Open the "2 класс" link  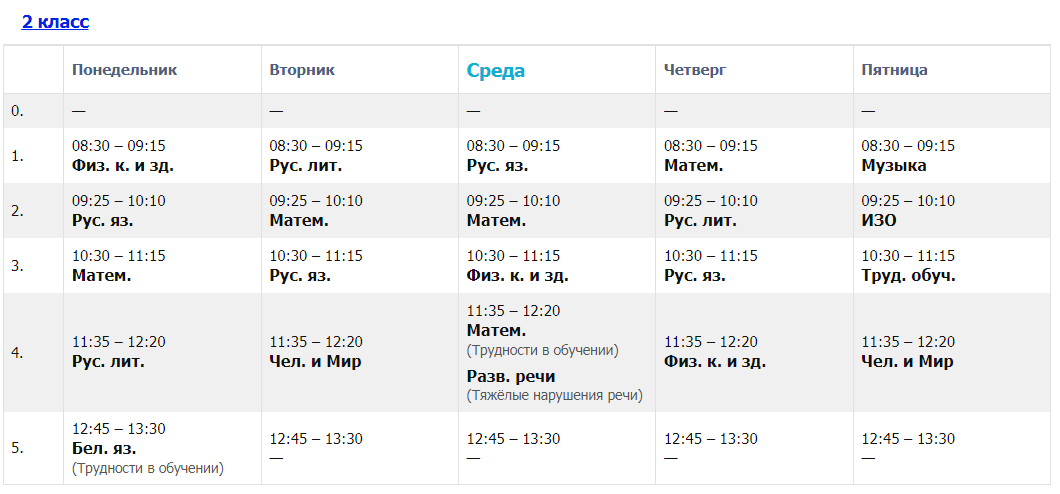click(x=55, y=22)
